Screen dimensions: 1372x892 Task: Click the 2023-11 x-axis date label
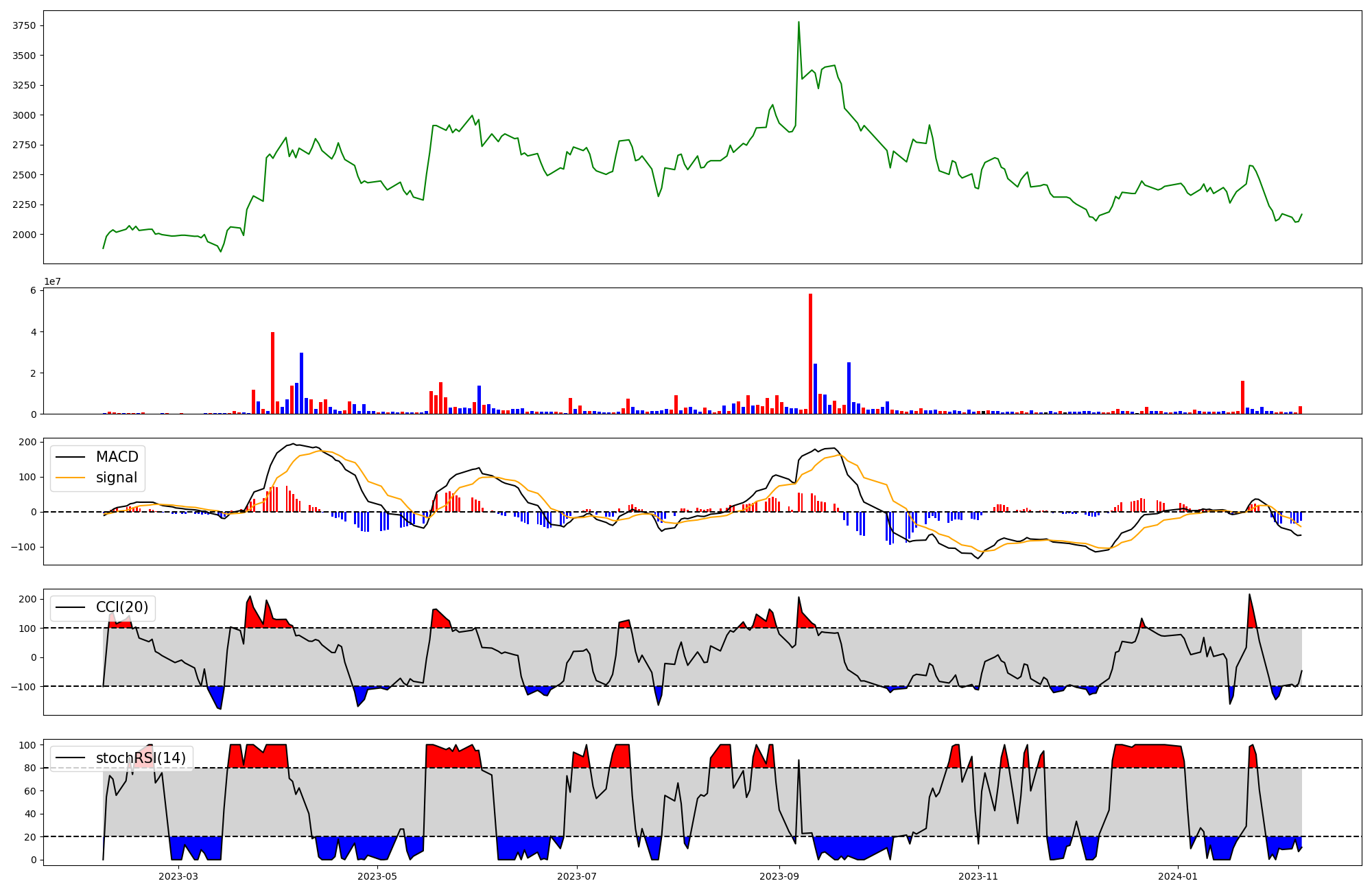pyautogui.click(x=978, y=876)
